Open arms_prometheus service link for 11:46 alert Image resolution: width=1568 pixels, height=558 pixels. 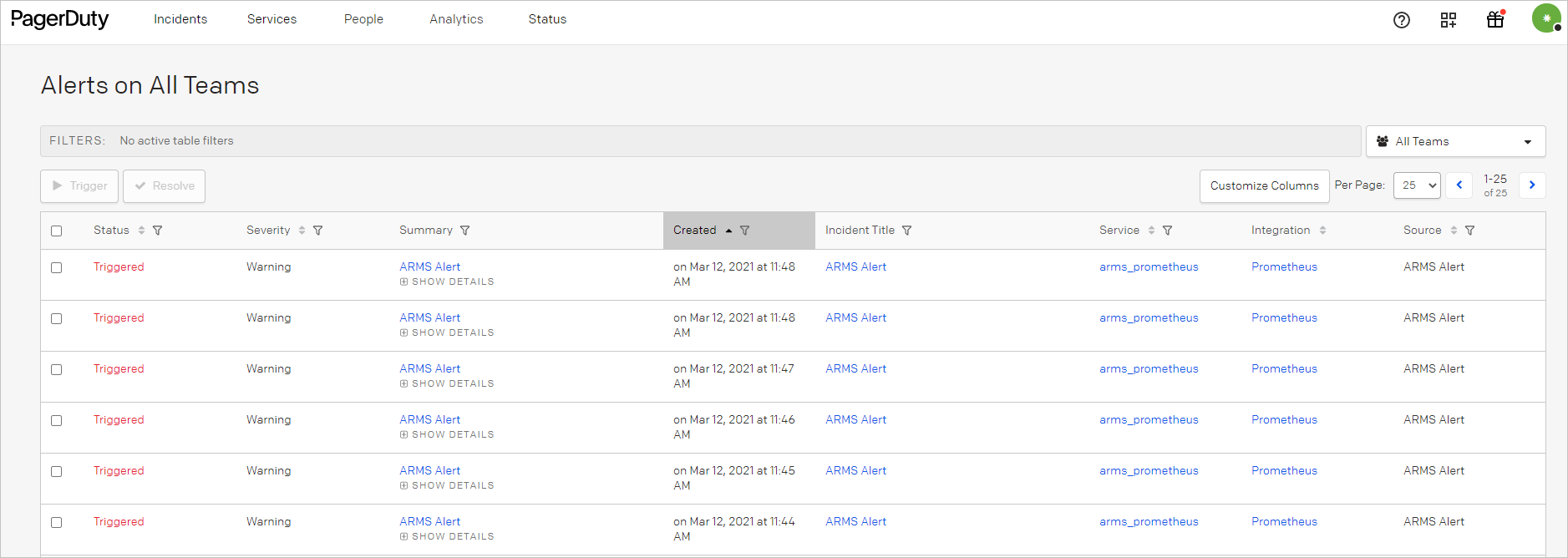click(1149, 420)
